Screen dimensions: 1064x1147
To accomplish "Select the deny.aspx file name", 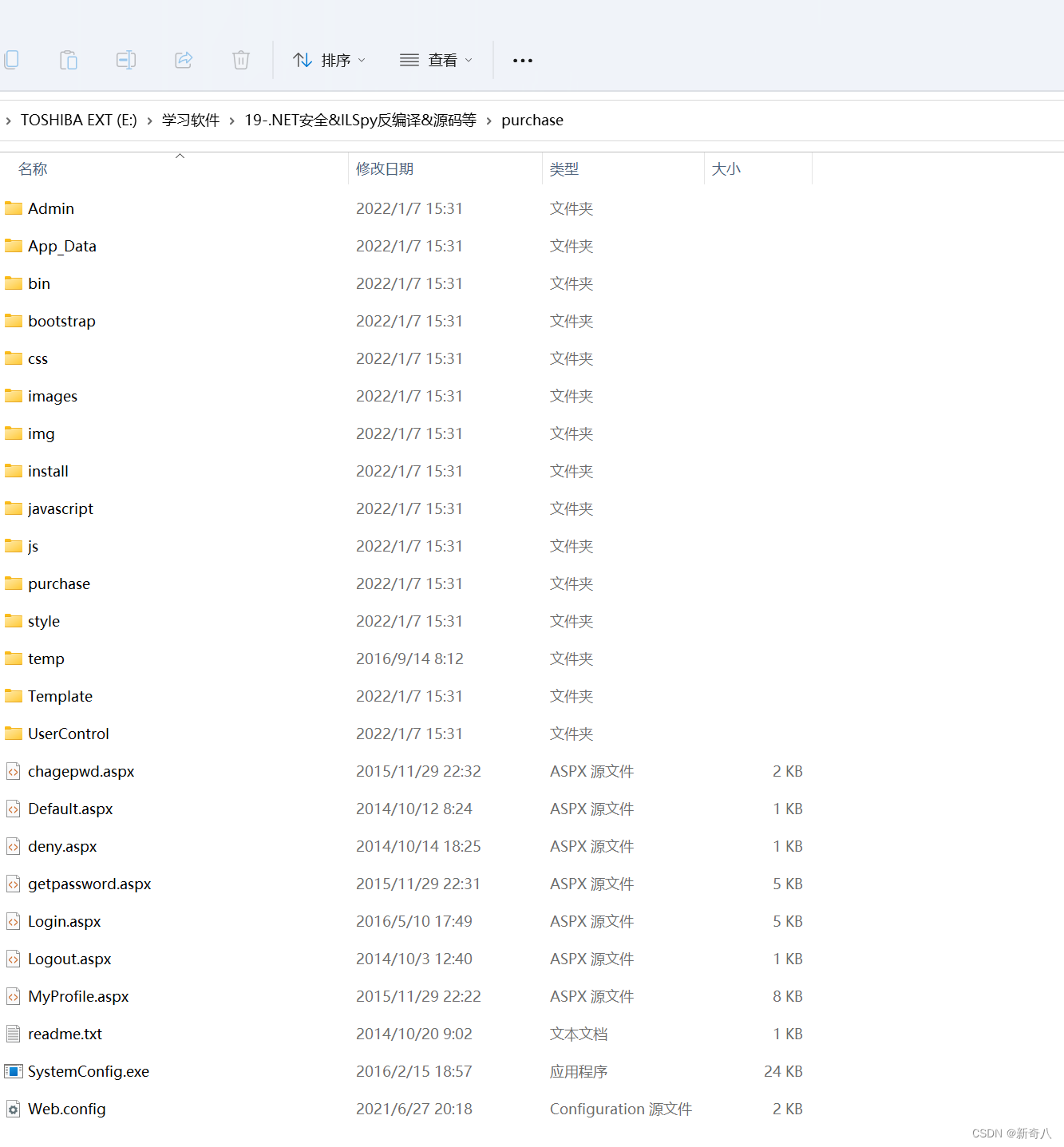I will point(62,846).
